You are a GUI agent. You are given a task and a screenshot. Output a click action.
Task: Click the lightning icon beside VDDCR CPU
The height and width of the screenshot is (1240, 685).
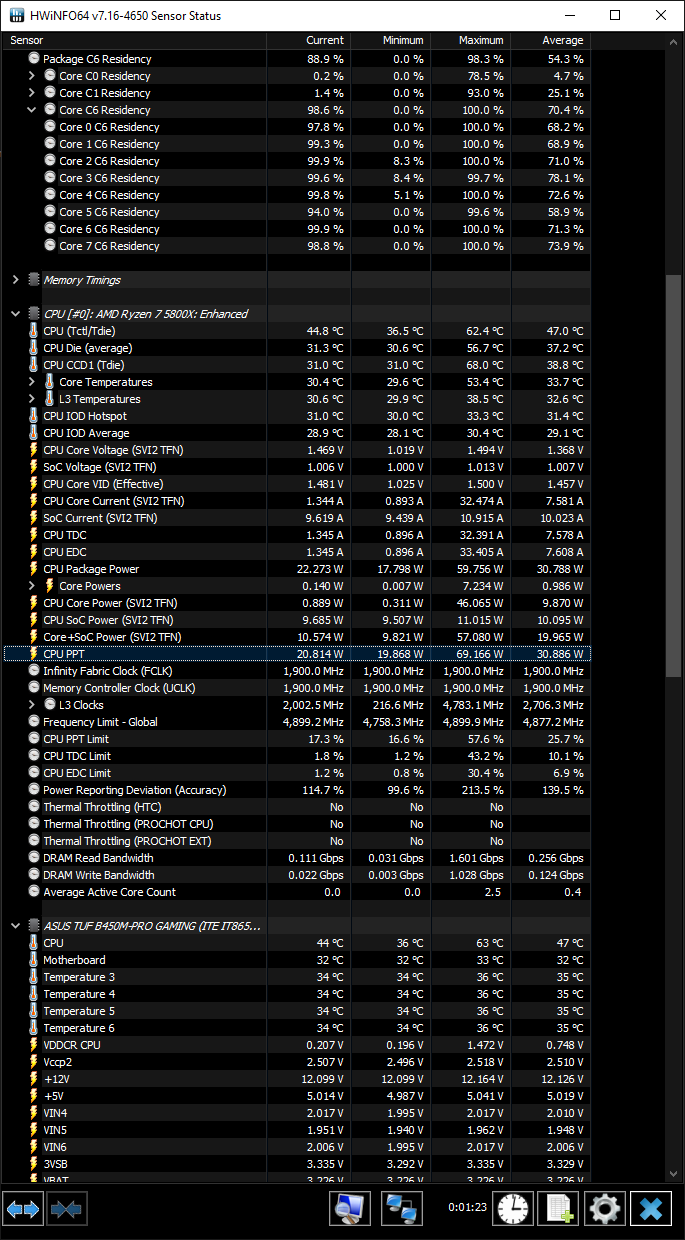pos(34,1045)
